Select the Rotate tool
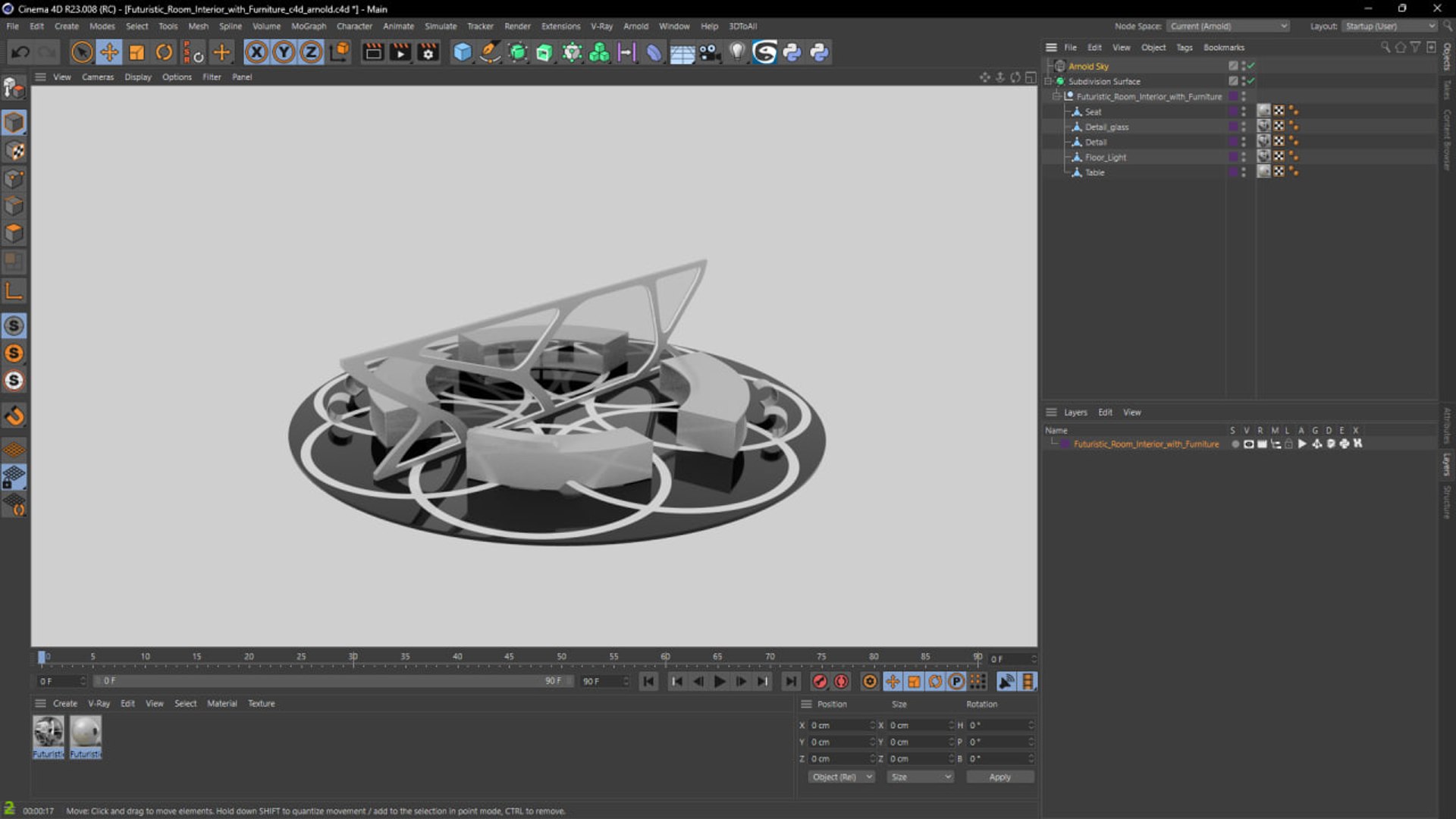This screenshot has width=1456, height=819. click(164, 52)
